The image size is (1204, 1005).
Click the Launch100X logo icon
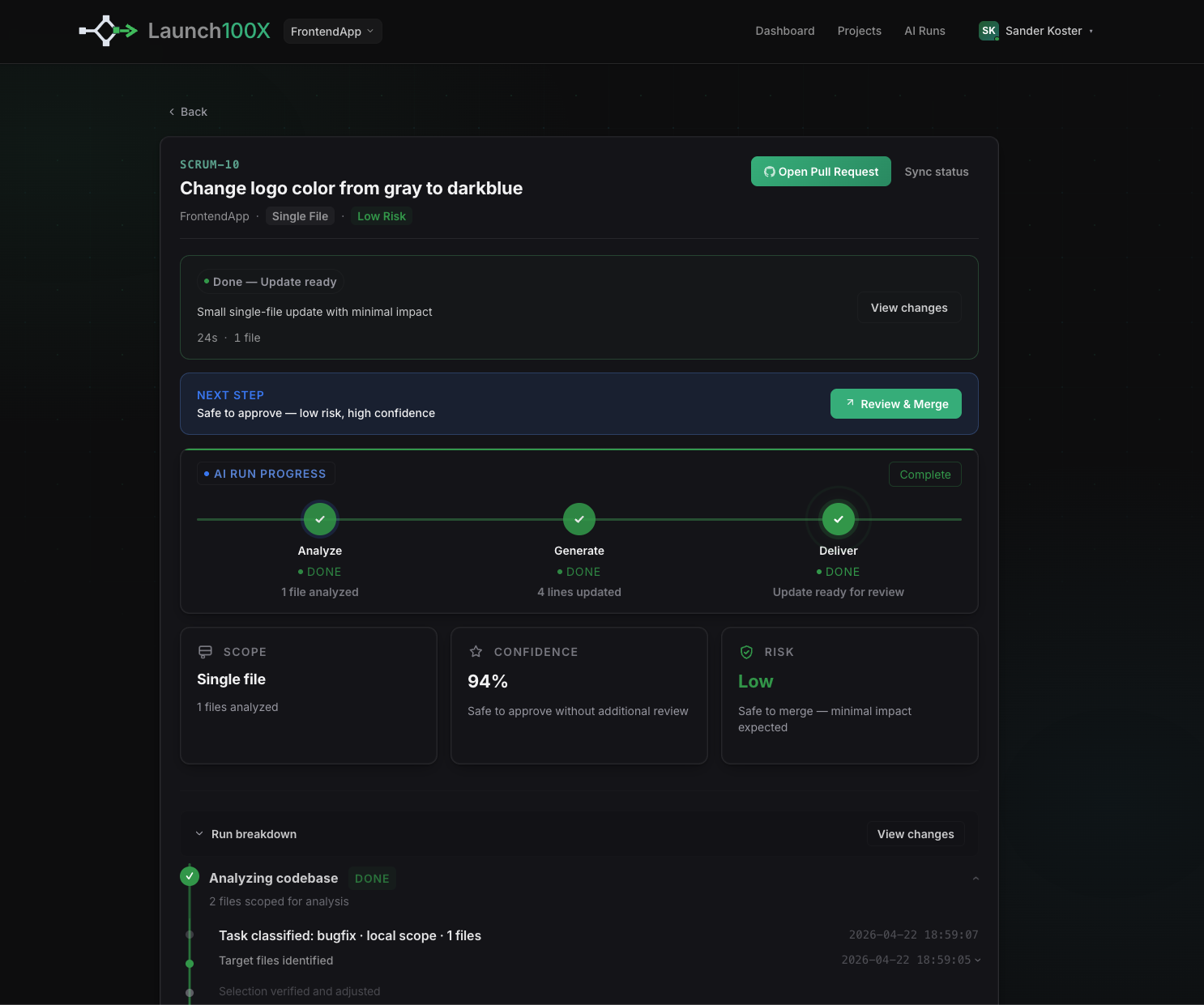tap(106, 30)
